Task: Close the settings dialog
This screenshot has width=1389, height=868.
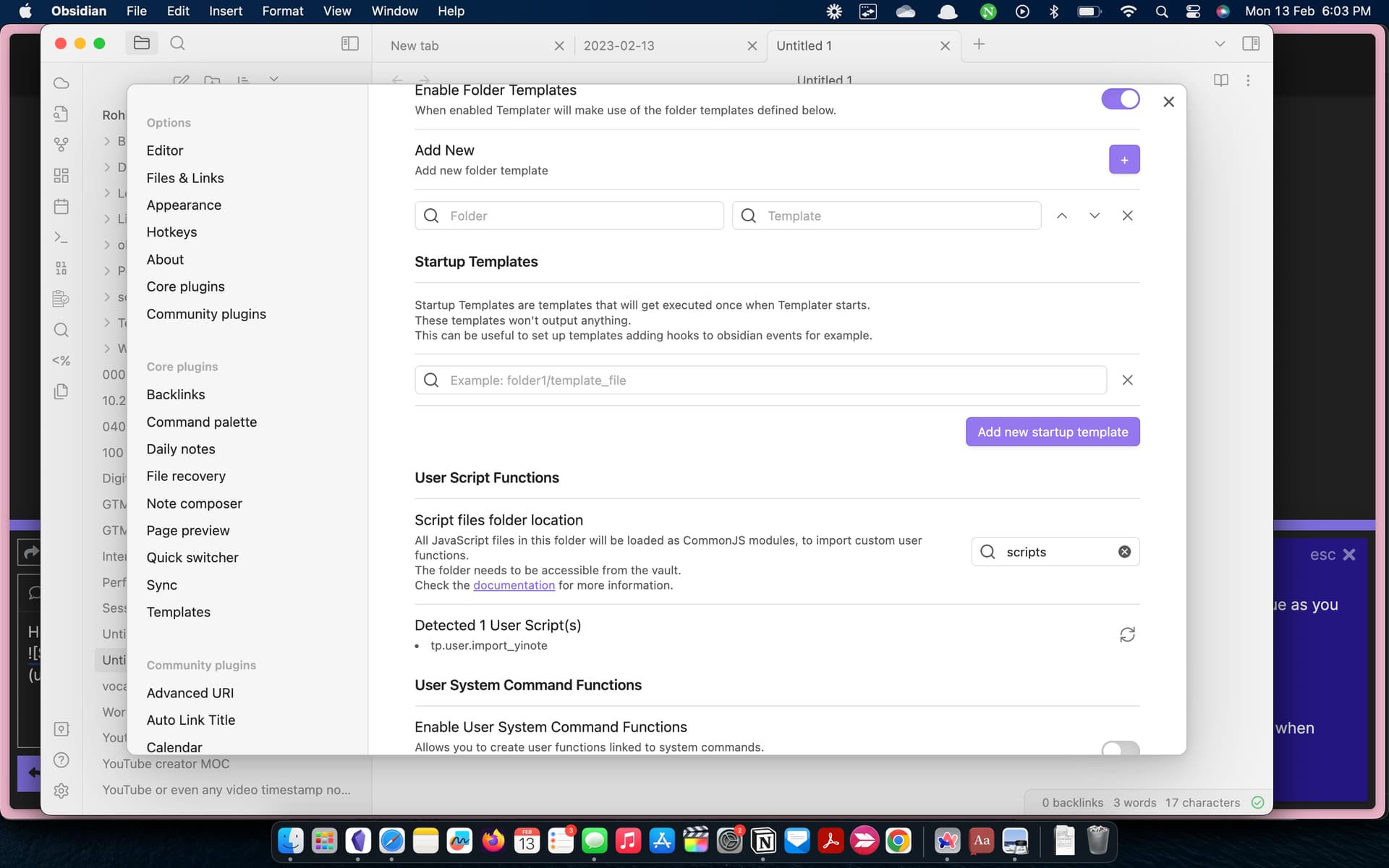Action: [1168, 102]
